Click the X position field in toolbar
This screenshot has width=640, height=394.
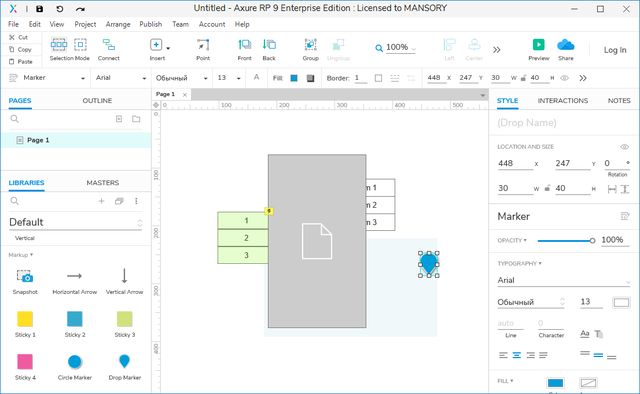coord(436,78)
